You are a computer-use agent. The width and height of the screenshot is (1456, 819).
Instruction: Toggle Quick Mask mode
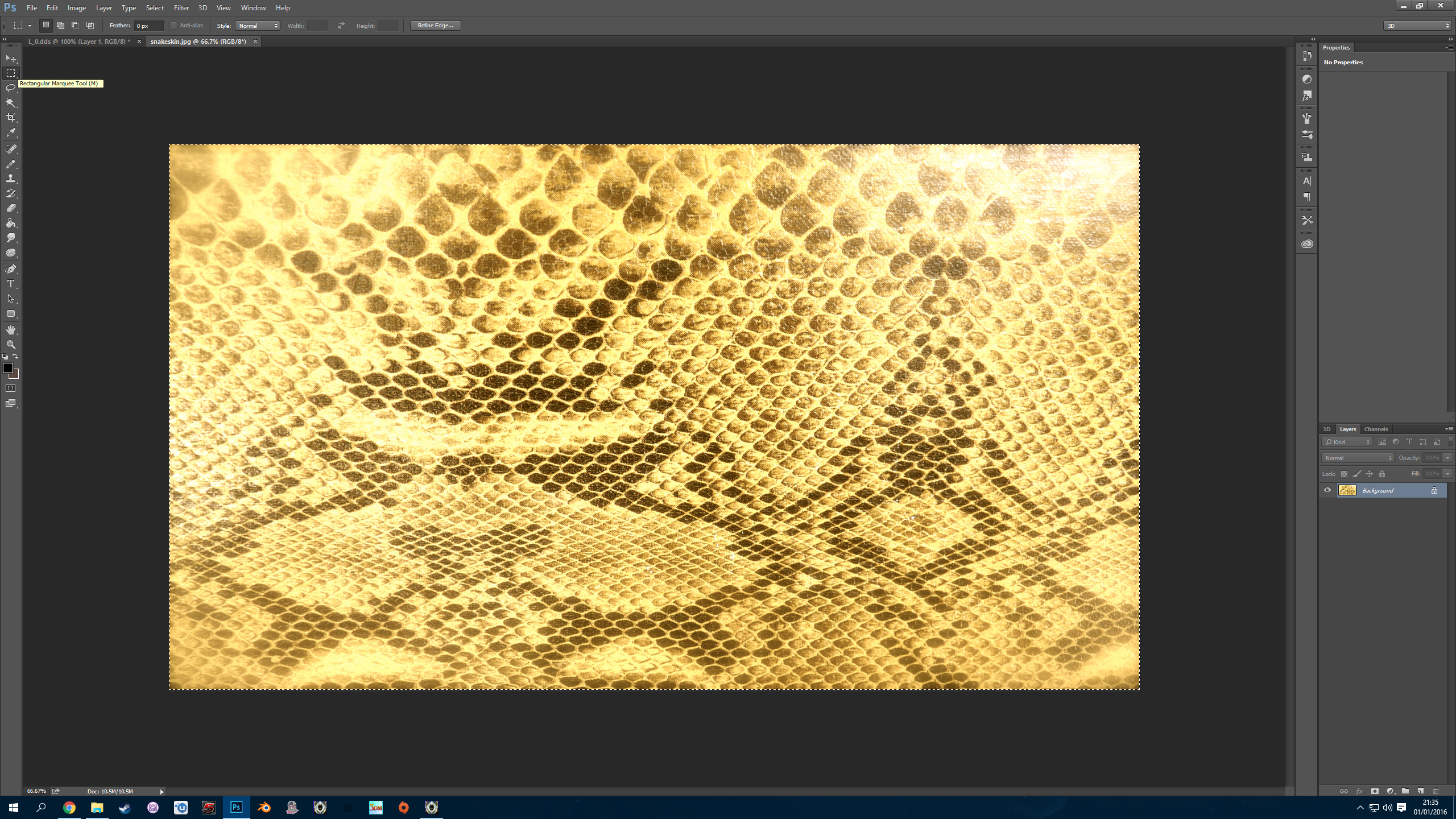coord(10,388)
